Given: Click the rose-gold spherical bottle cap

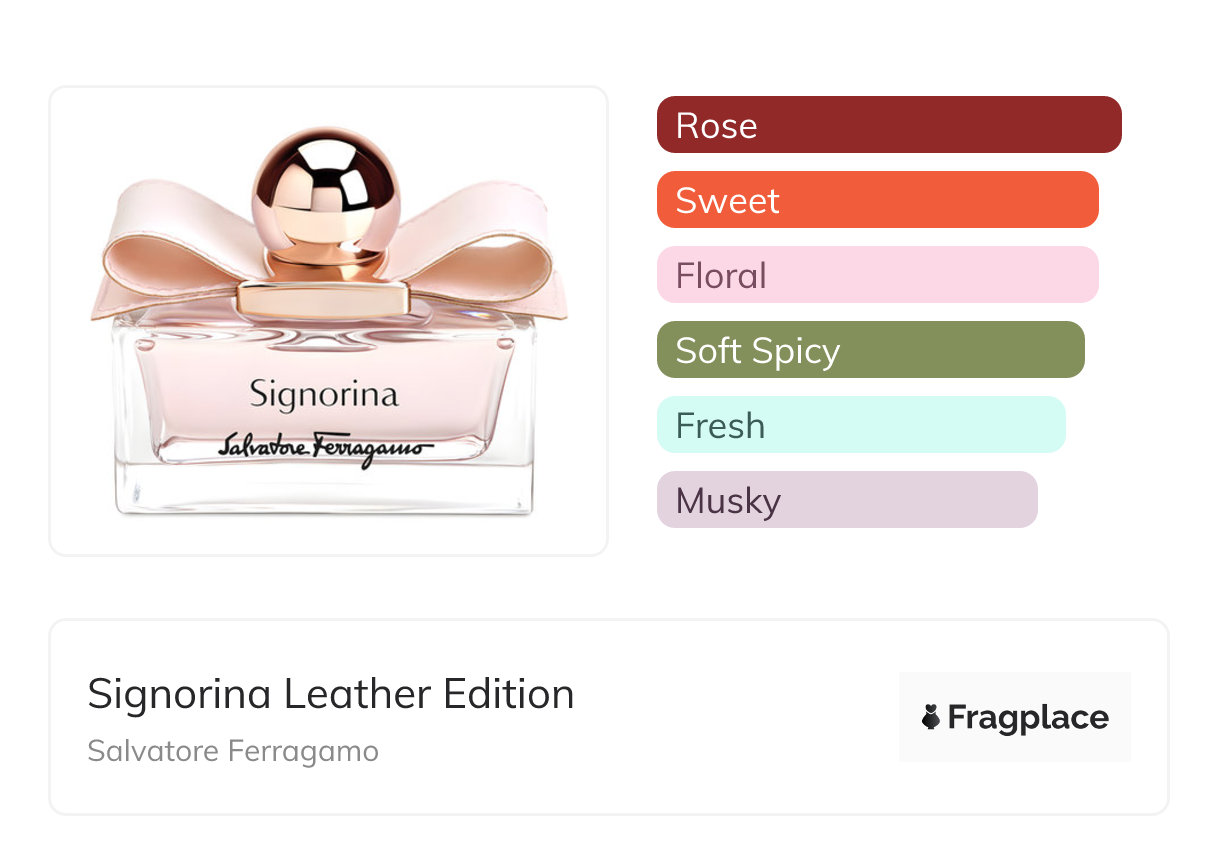Looking at the screenshot, I should (325, 190).
